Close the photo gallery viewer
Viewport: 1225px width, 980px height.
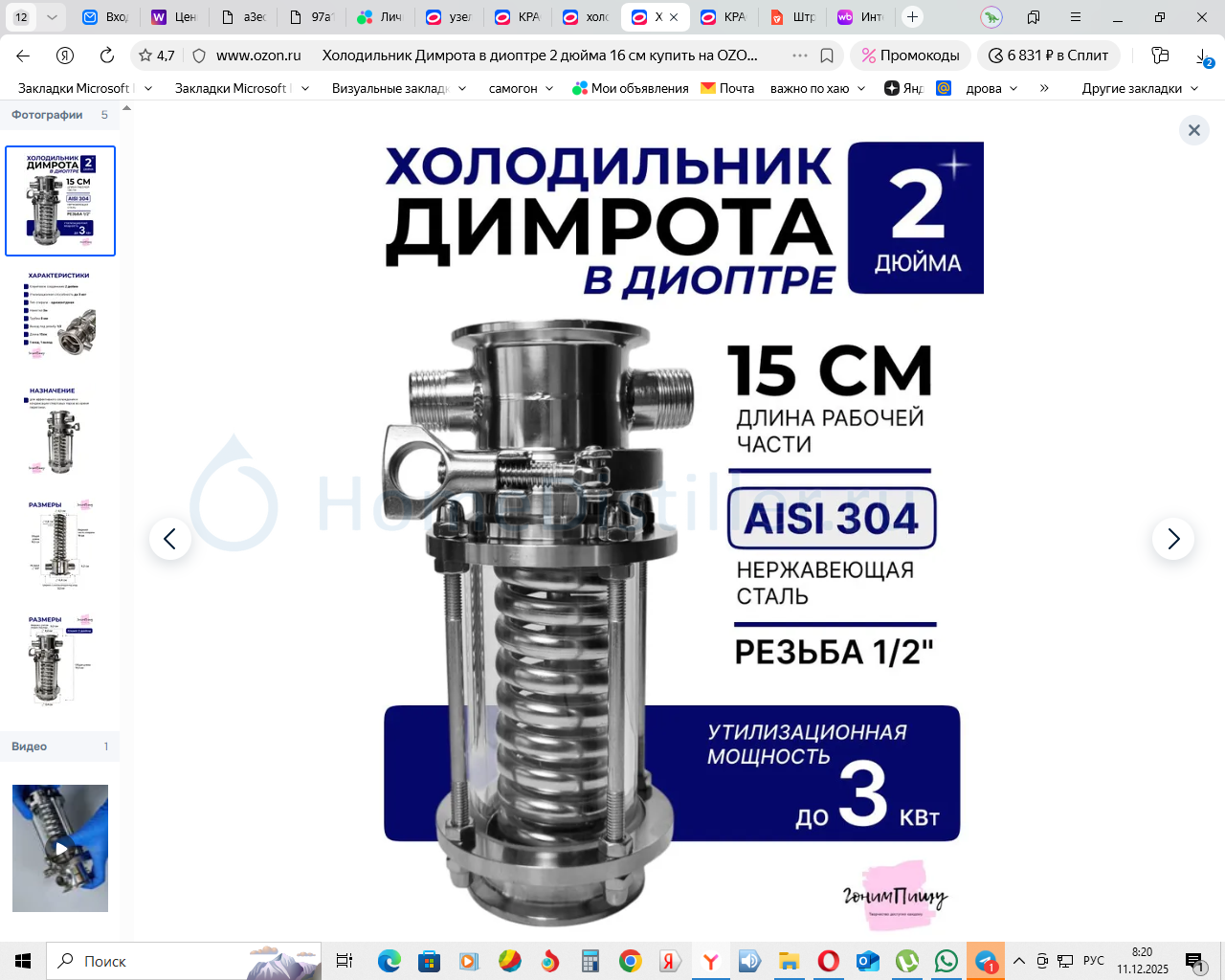(1193, 130)
